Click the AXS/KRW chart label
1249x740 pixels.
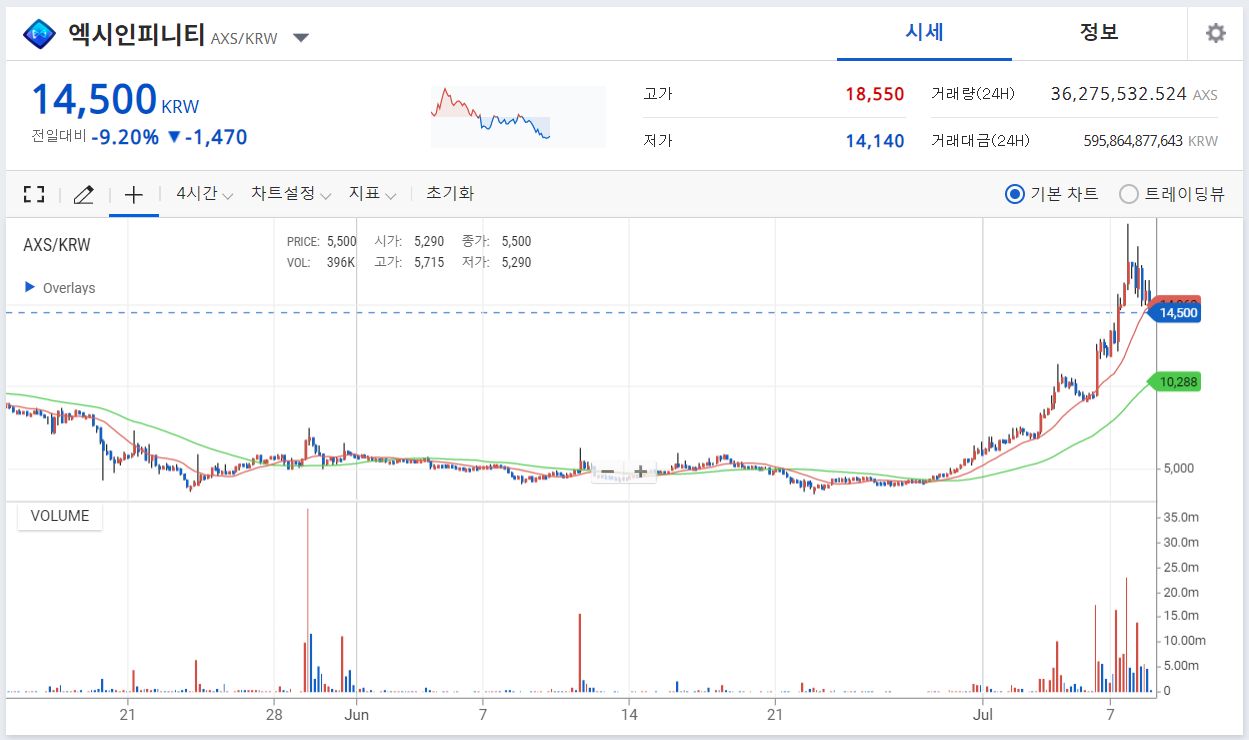click(56, 245)
